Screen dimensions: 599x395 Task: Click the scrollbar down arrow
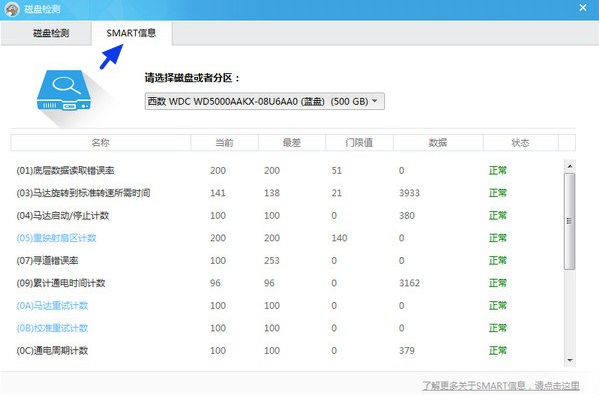[570, 360]
